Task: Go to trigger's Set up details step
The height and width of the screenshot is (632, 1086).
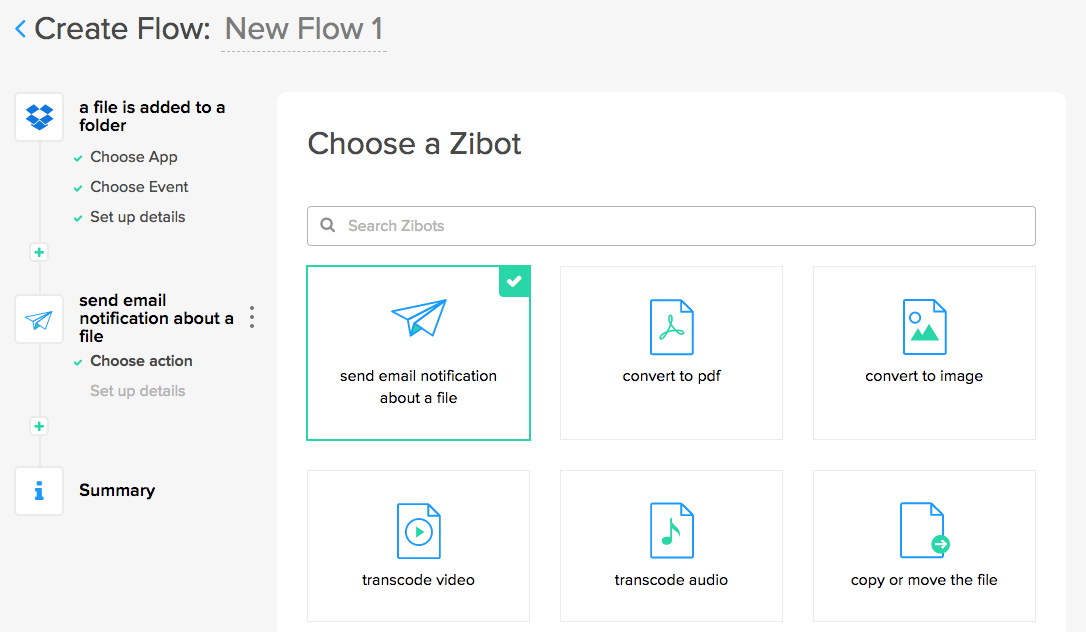Action: pyautogui.click(x=137, y=217)
